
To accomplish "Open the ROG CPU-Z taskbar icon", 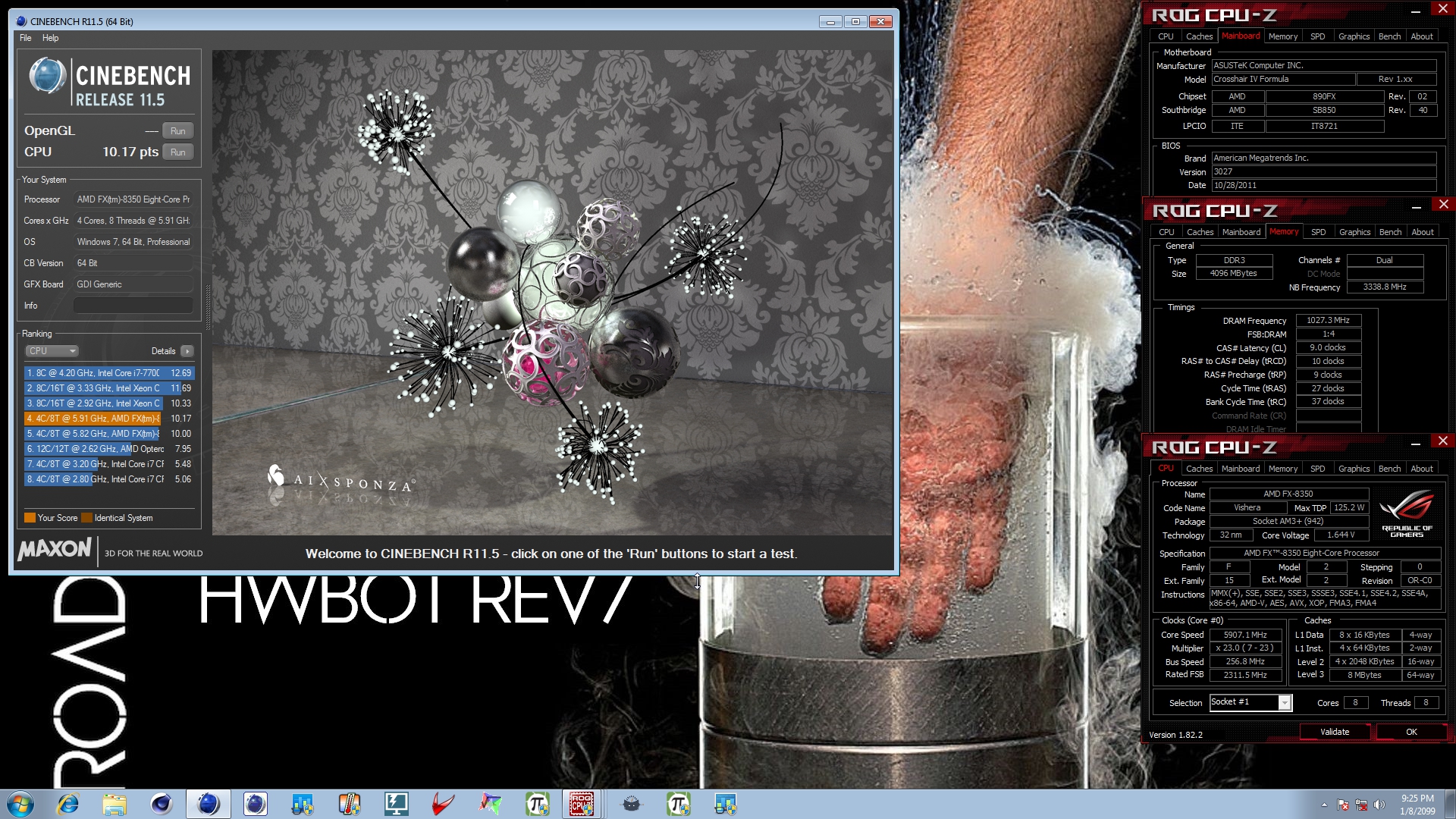I will (x=582, y=804).
